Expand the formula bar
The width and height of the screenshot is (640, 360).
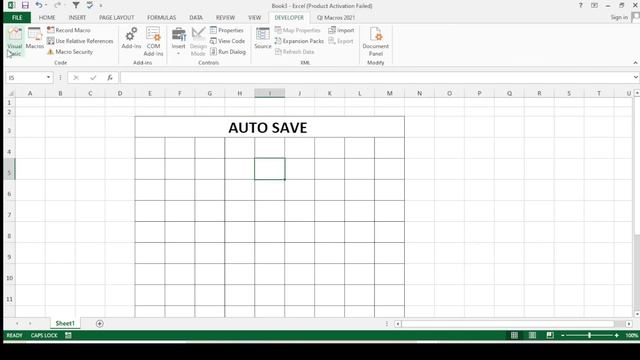click(636, 78)
